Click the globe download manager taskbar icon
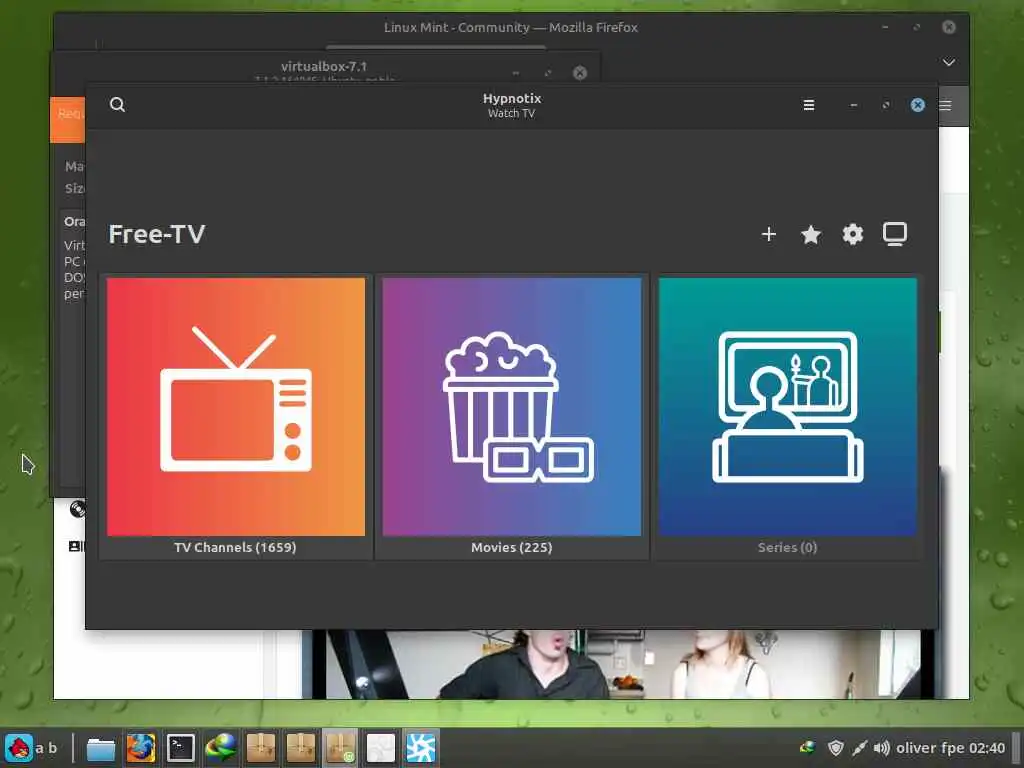 pyautogui.click(x=221, y=748)
